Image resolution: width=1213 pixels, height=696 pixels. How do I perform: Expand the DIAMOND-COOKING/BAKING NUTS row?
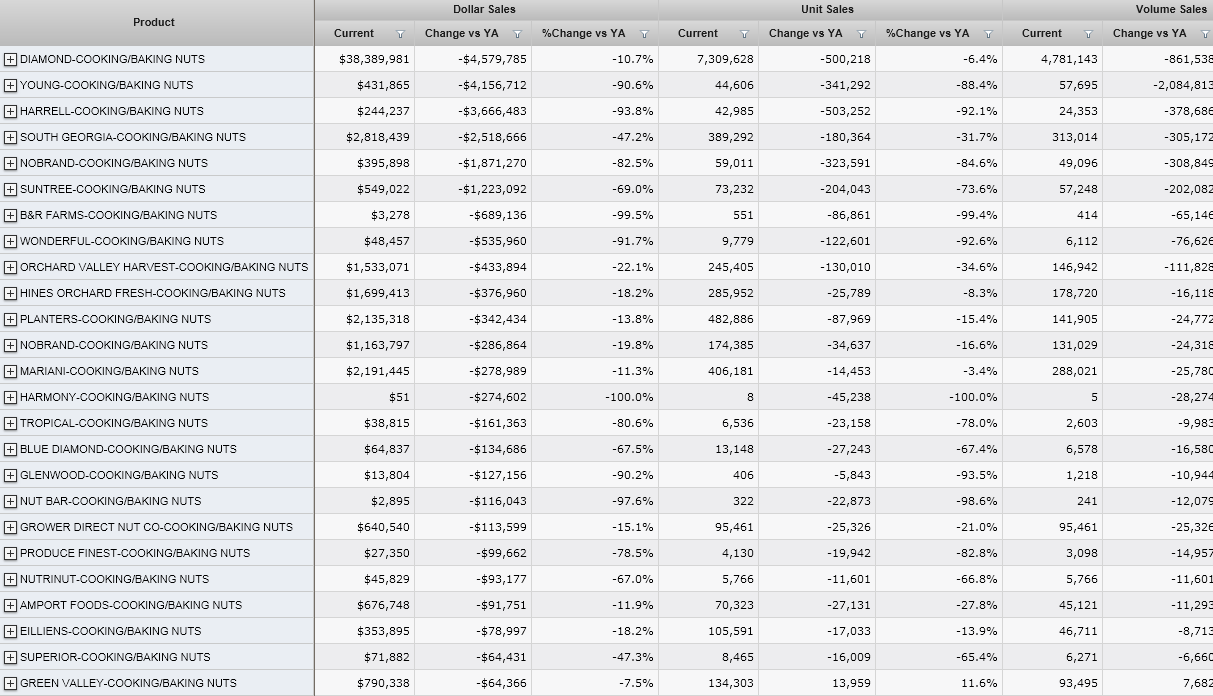point(10,59)
